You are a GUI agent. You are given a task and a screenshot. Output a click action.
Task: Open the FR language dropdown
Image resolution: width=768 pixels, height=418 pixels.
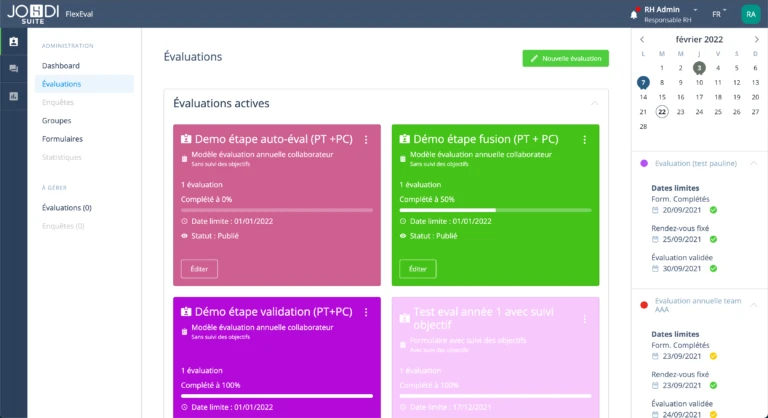coord(718,15)
